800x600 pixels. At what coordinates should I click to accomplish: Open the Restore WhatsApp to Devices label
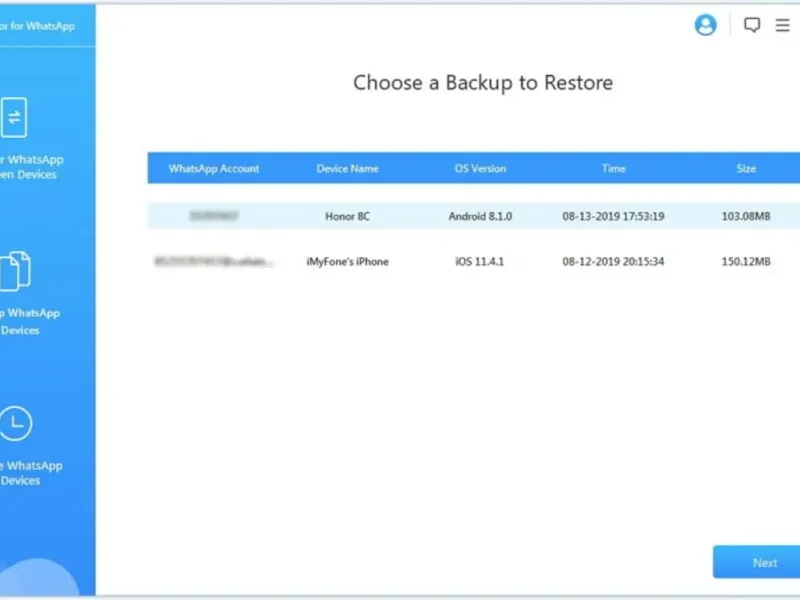click(x=31, y=473)
